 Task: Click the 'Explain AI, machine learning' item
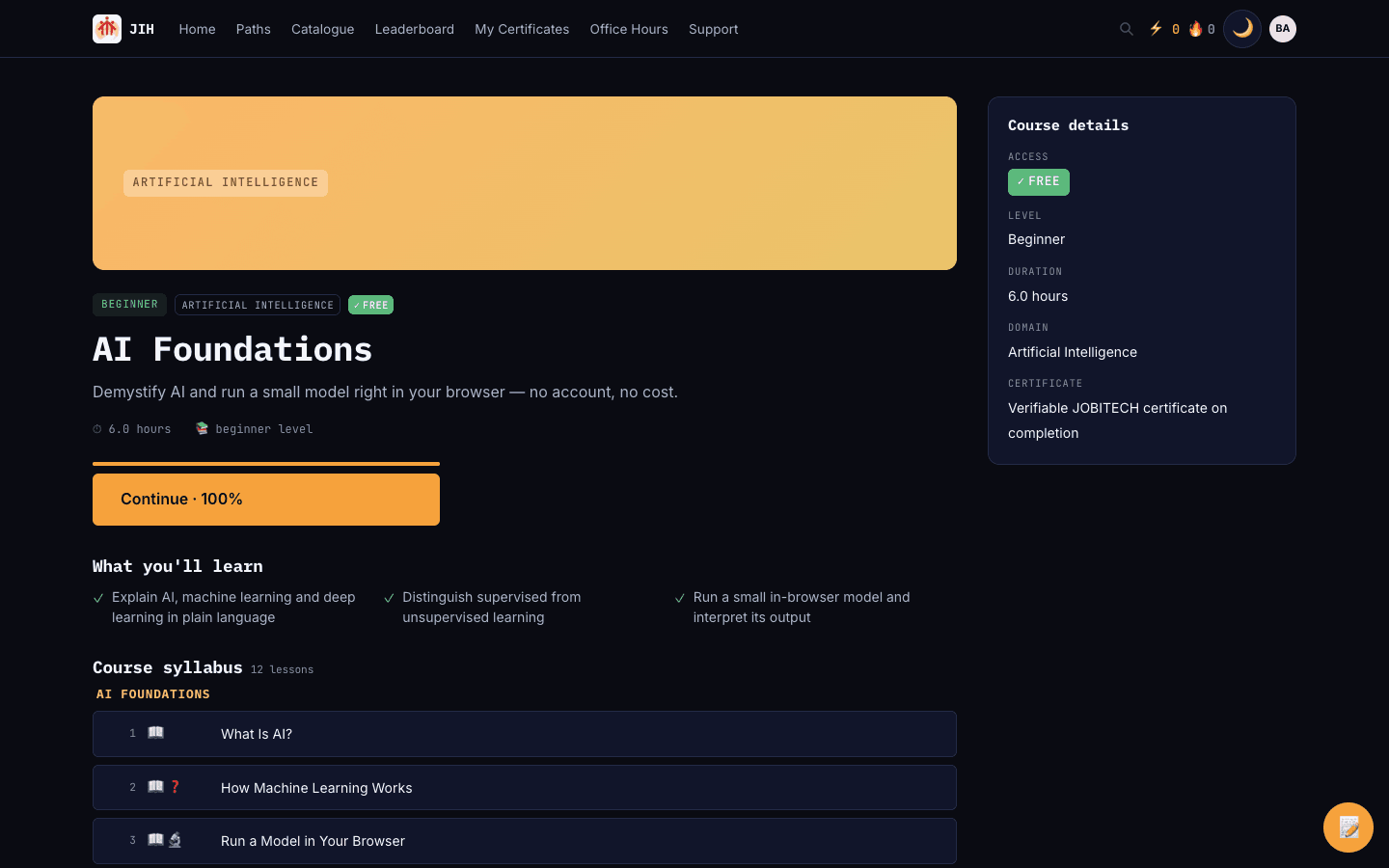pyautogui.click(x=233, y=608)
